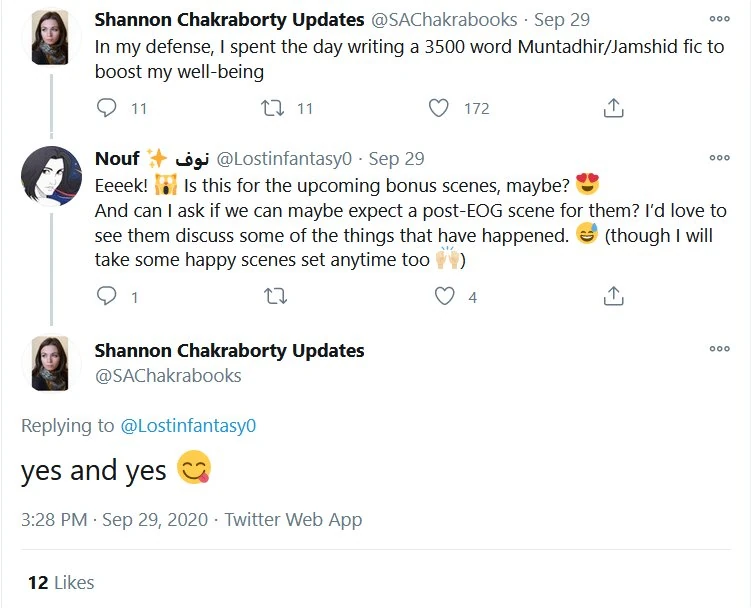Open more options on first tweet

click(x=720, y=18)
